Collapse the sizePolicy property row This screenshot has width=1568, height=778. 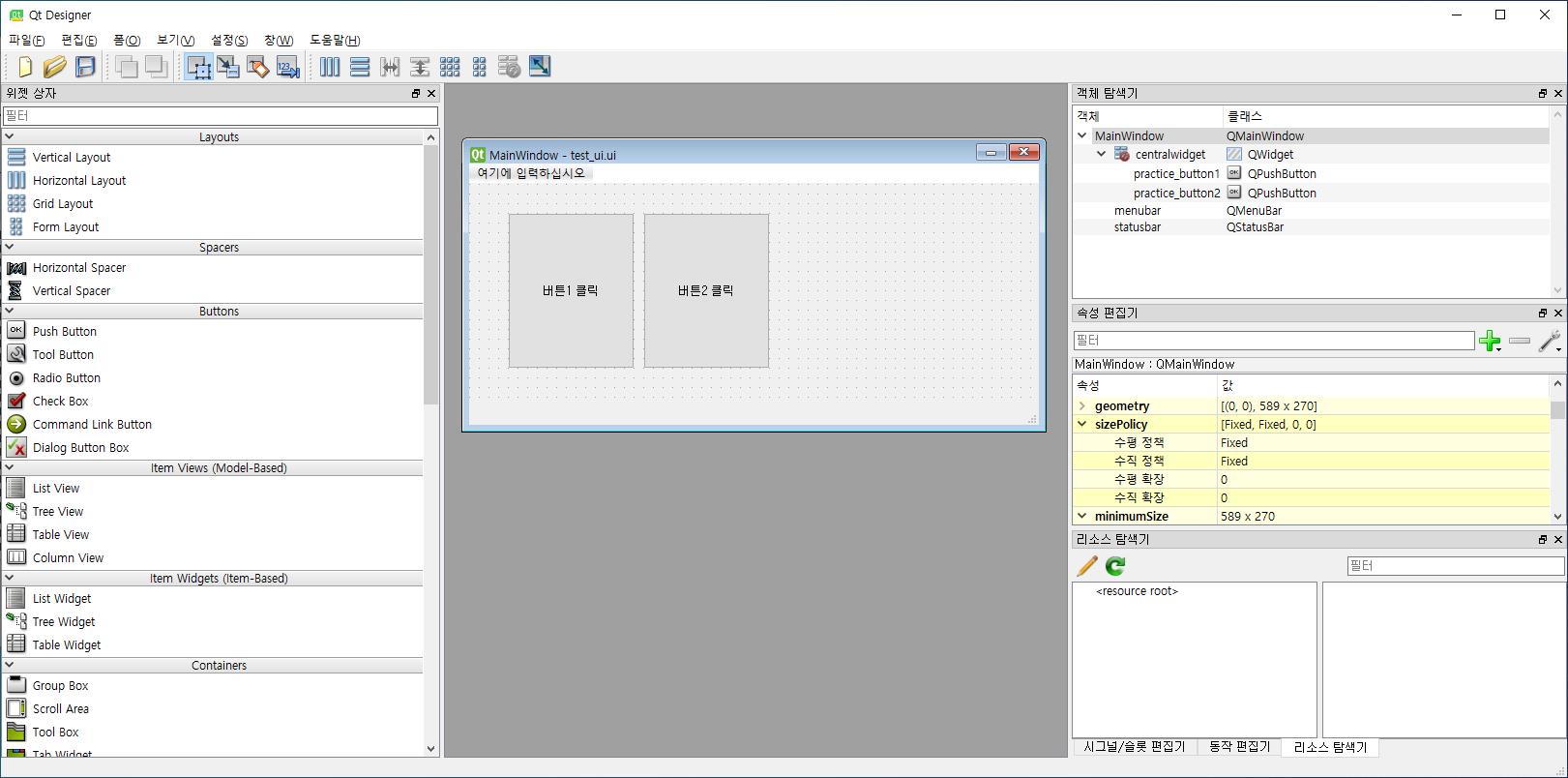pos(1082,424)
